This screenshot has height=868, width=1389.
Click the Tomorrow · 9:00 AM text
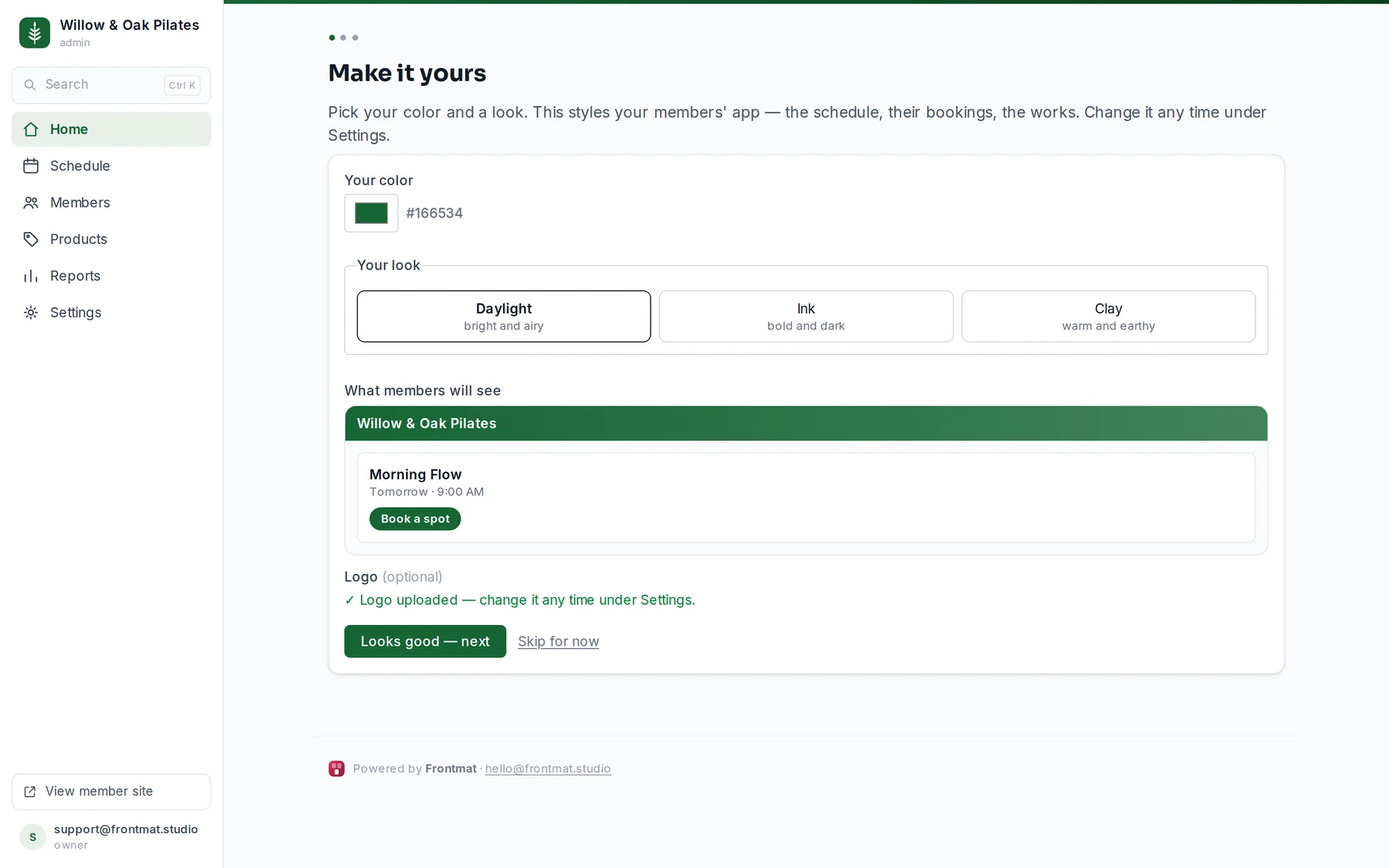(427, 492)
